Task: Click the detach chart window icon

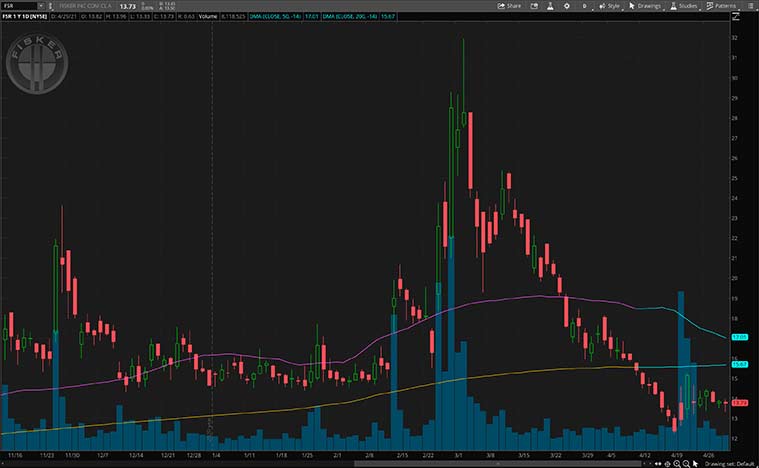Action: pos(534,6)
